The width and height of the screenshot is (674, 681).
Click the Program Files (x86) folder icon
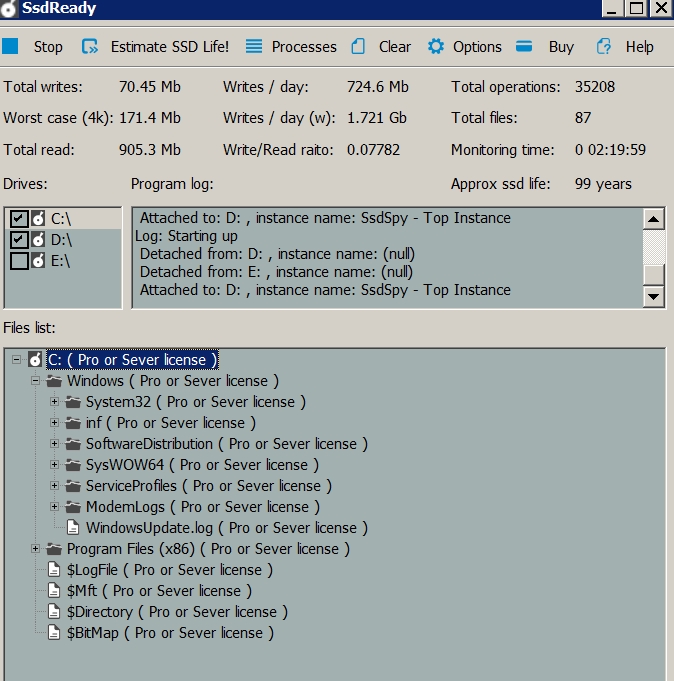tap(54, 549)
